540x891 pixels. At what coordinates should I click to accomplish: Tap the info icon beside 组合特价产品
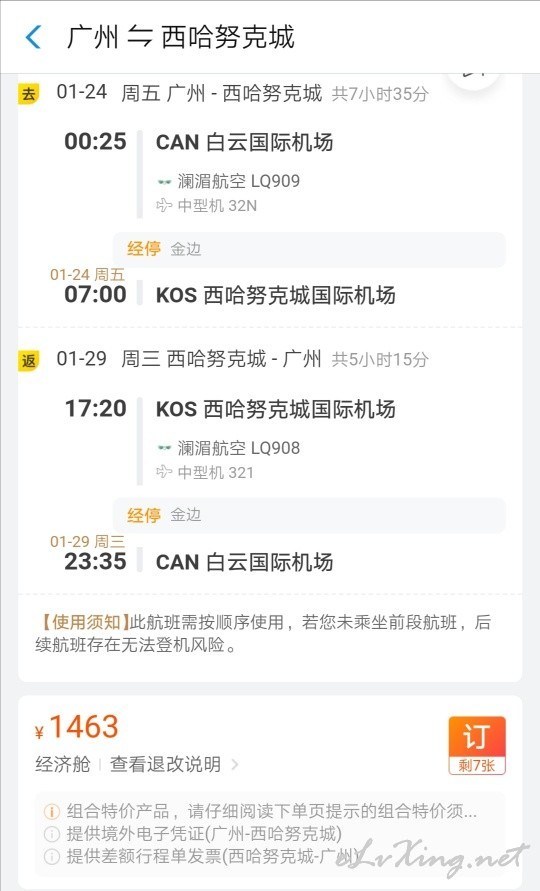tap(52, 811)
